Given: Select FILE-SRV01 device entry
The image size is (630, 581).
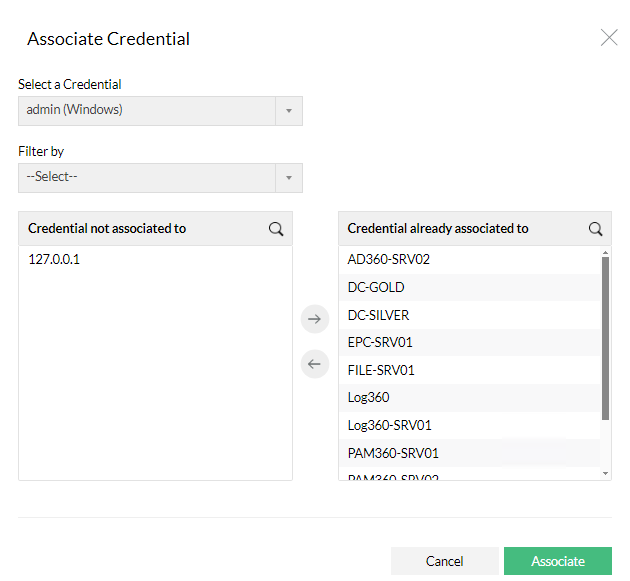Looking at the screenshot, I should pyautogui.click(x=381, y=370).
